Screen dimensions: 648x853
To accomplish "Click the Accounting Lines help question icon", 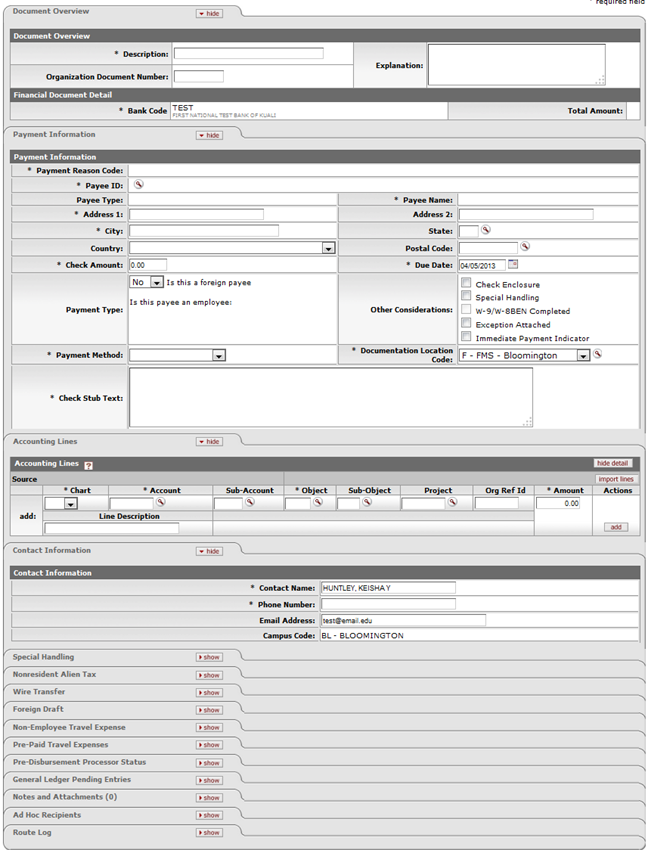I will [x=89, y=465].
